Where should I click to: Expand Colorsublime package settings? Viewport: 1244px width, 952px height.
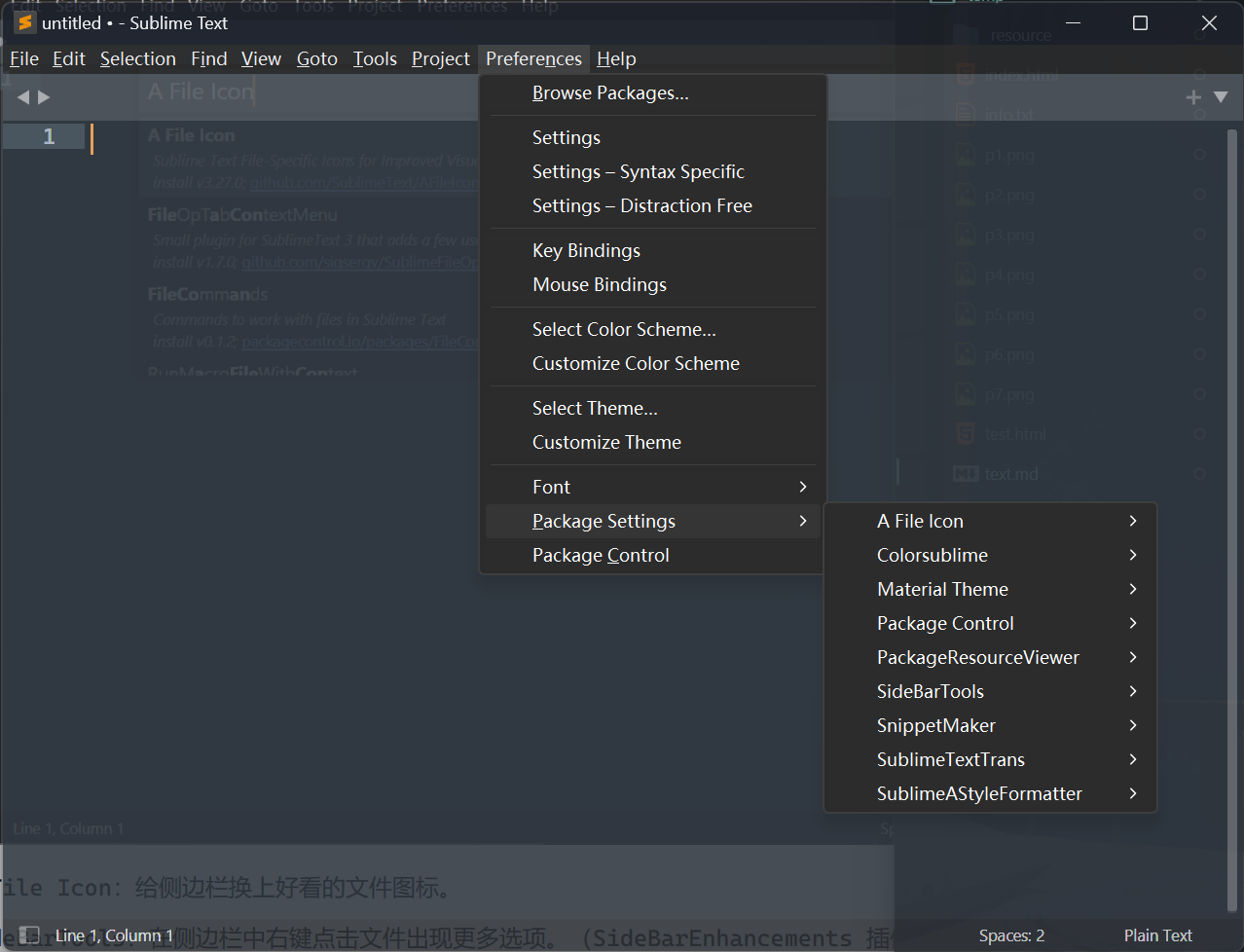click(990, 556)
